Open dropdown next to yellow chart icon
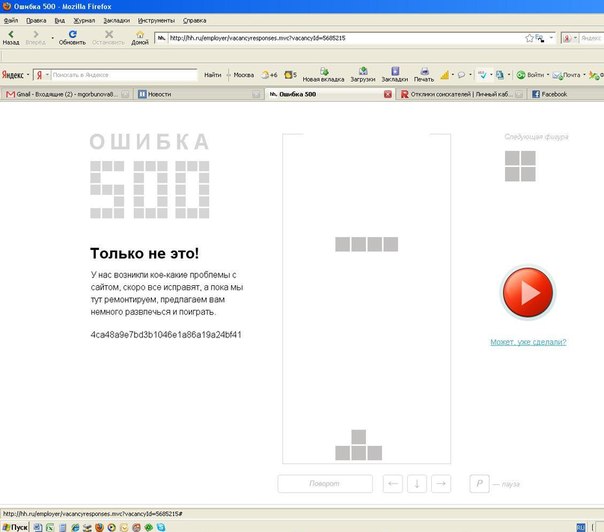Viewport: 604px width, 532px height. (x=453, y=74)
